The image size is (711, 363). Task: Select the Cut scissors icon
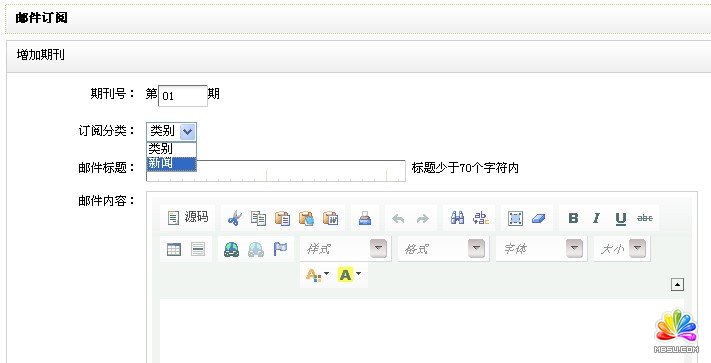tap(235, 218)
